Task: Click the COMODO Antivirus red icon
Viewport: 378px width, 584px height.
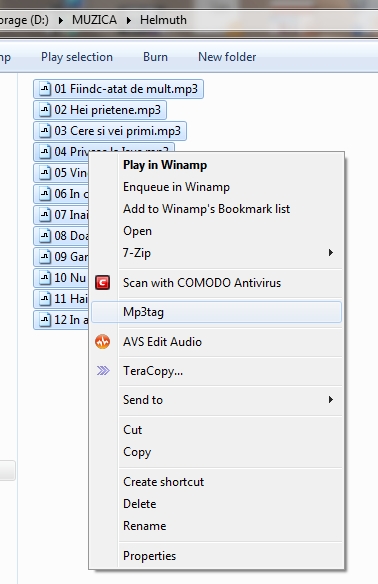Action: click(x=102, y=283)
